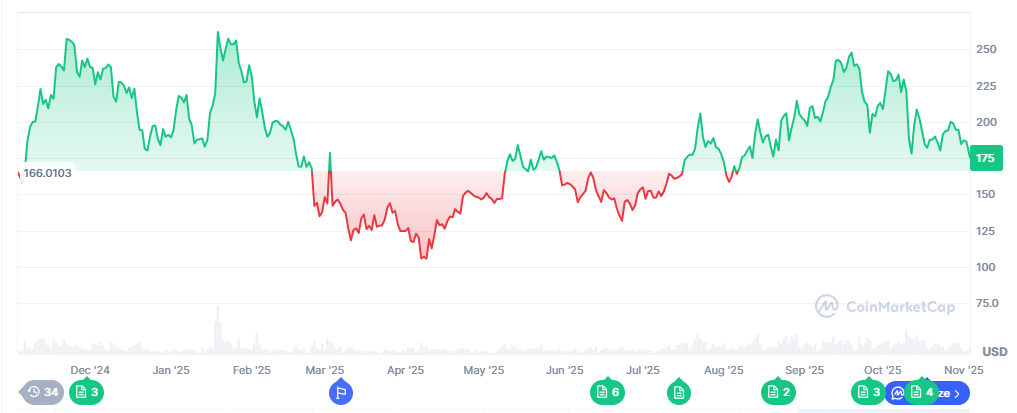Click the green current price tag 175

point(985,159)
